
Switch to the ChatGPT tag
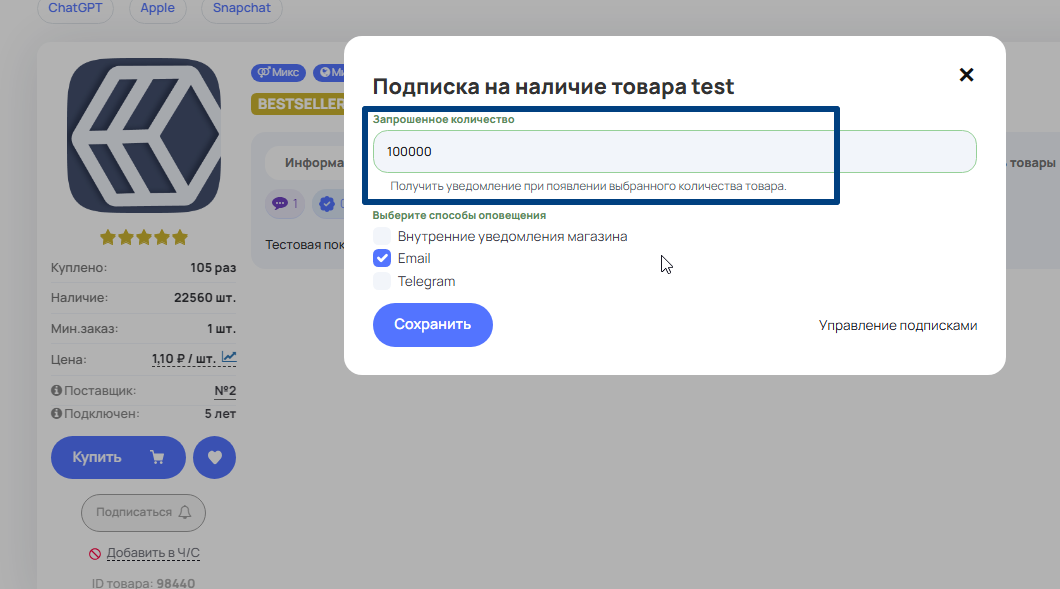pyautogui.click(x=75, y=8)
